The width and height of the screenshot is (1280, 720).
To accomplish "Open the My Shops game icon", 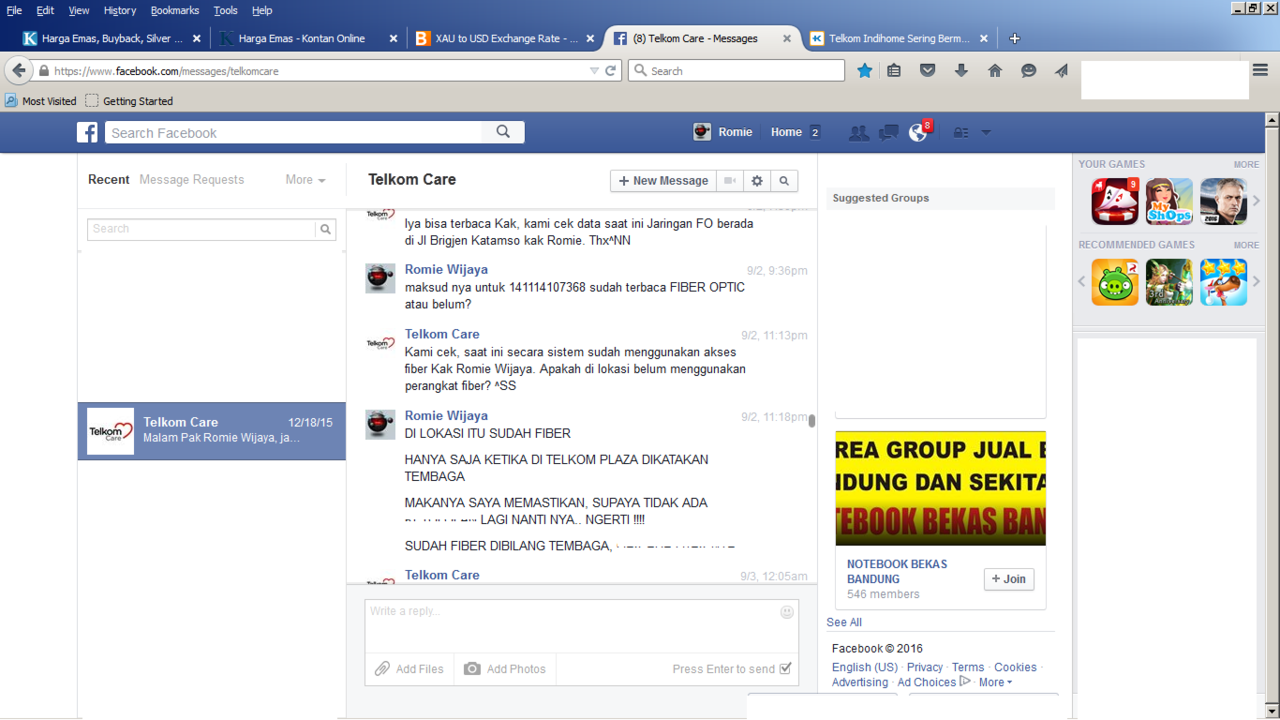I will [x=1169, y=201].
